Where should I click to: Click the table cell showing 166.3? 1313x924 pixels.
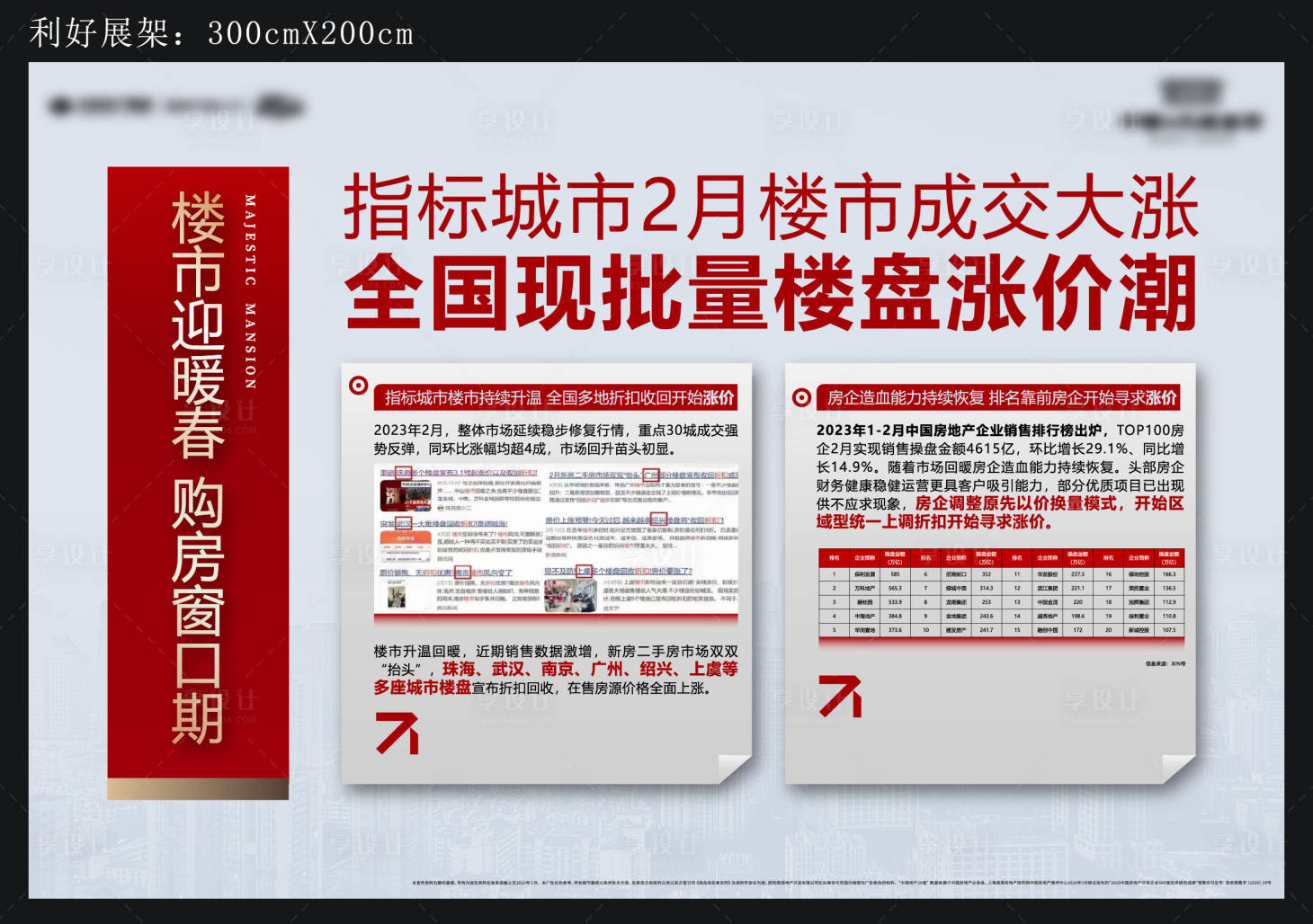pyautogui.click(x=1169, y=574)
